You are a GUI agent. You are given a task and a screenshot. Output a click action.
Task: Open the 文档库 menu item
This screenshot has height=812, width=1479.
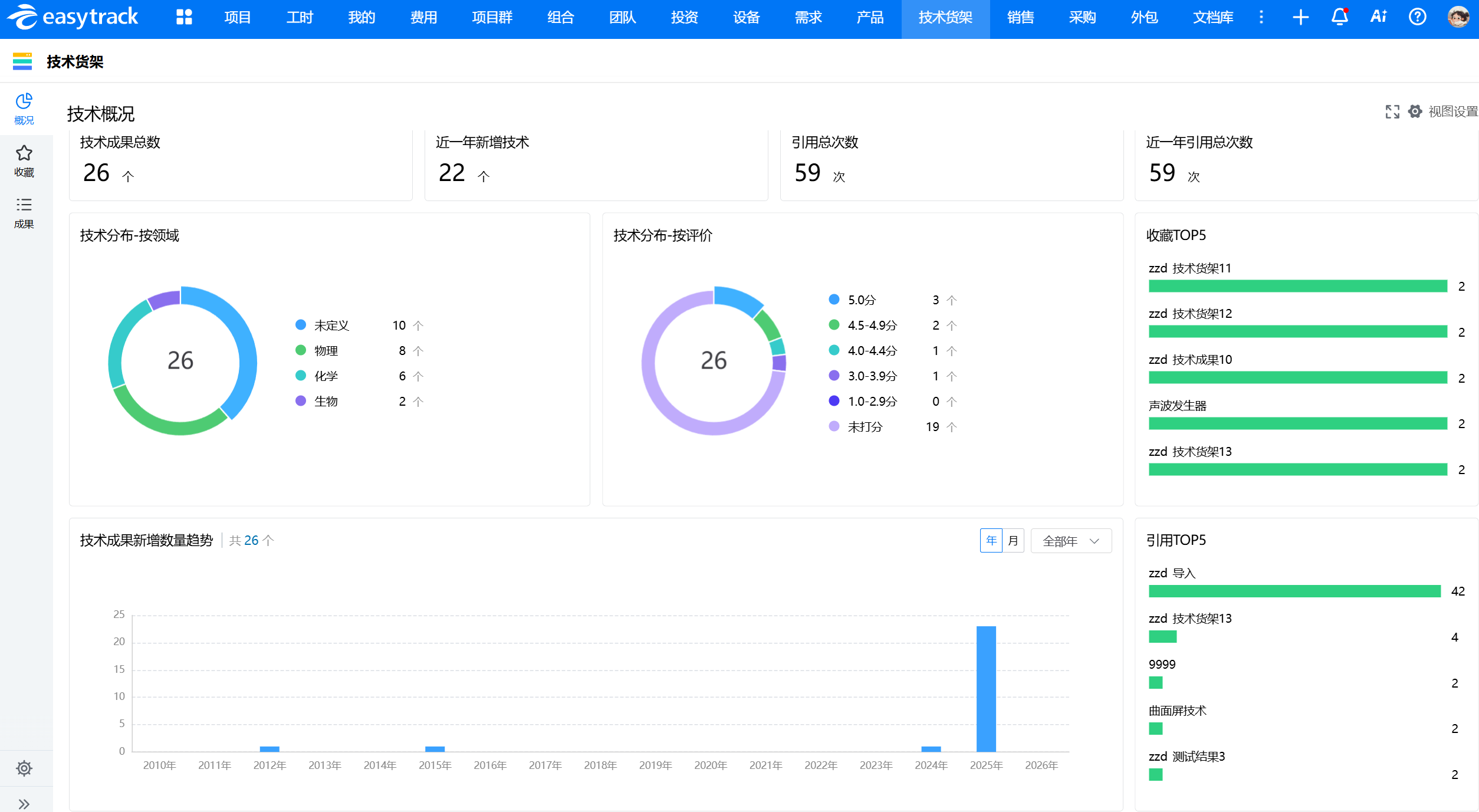(1212, 17)
